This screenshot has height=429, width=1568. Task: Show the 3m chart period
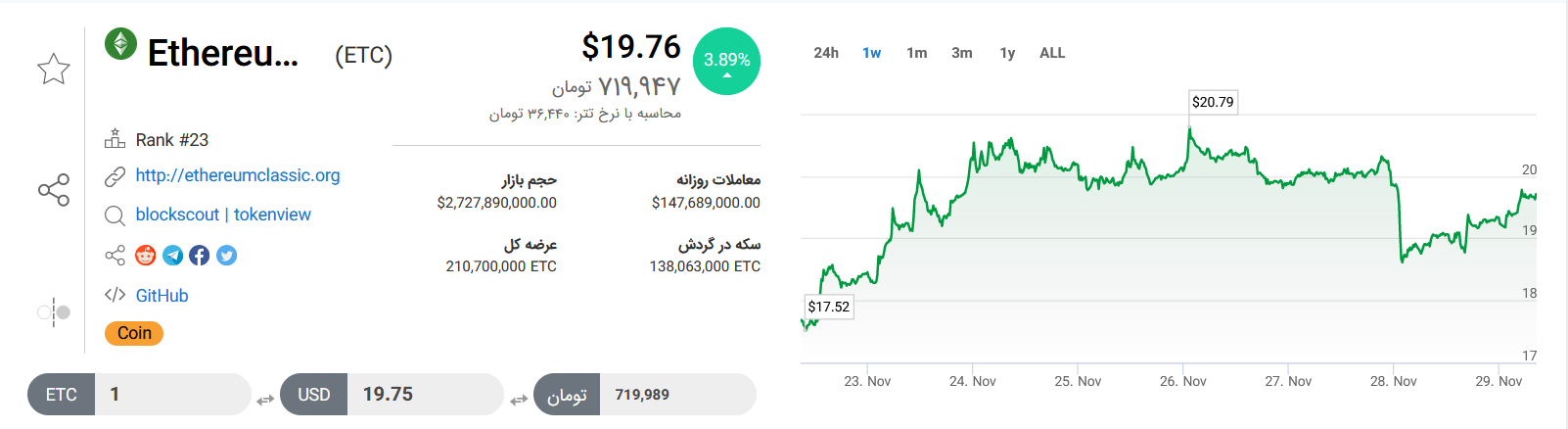coord(961,53)
